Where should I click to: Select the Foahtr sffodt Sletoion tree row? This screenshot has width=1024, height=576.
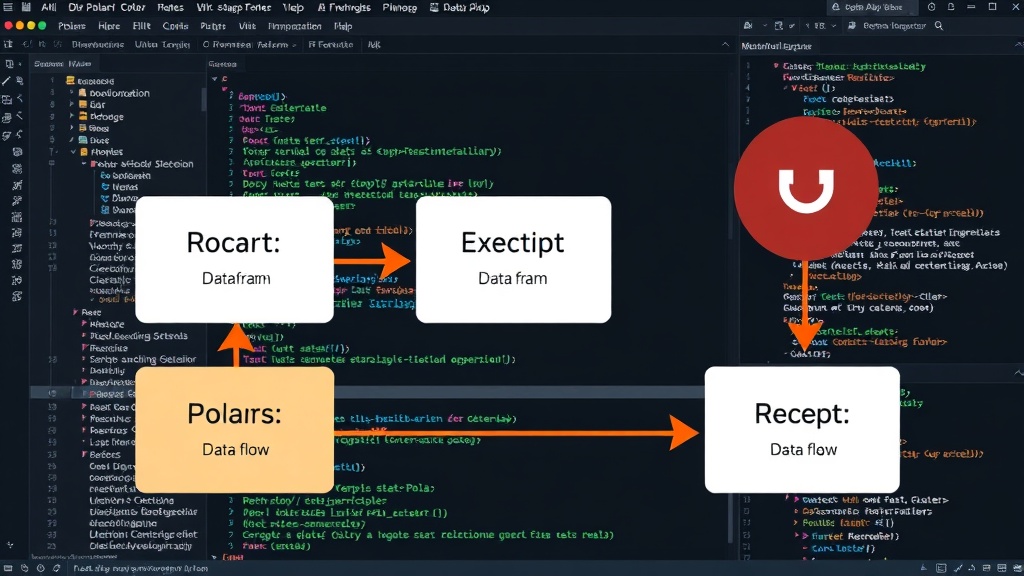pyautogui.click(x=142, y=164)
